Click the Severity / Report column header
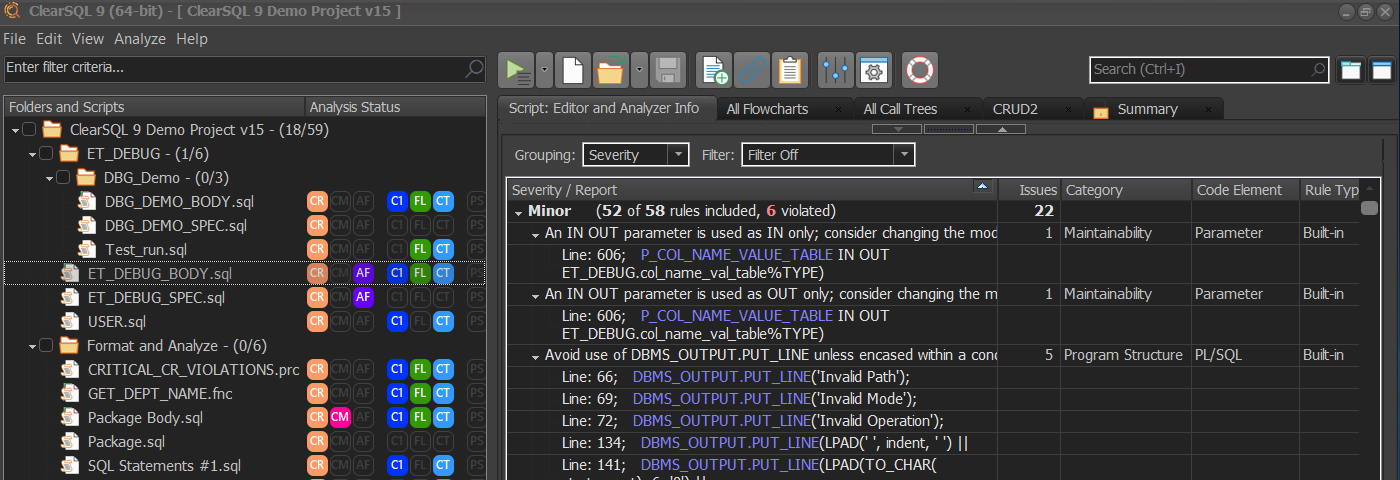This screenshot has height=480, width=1400. [751, 190]
